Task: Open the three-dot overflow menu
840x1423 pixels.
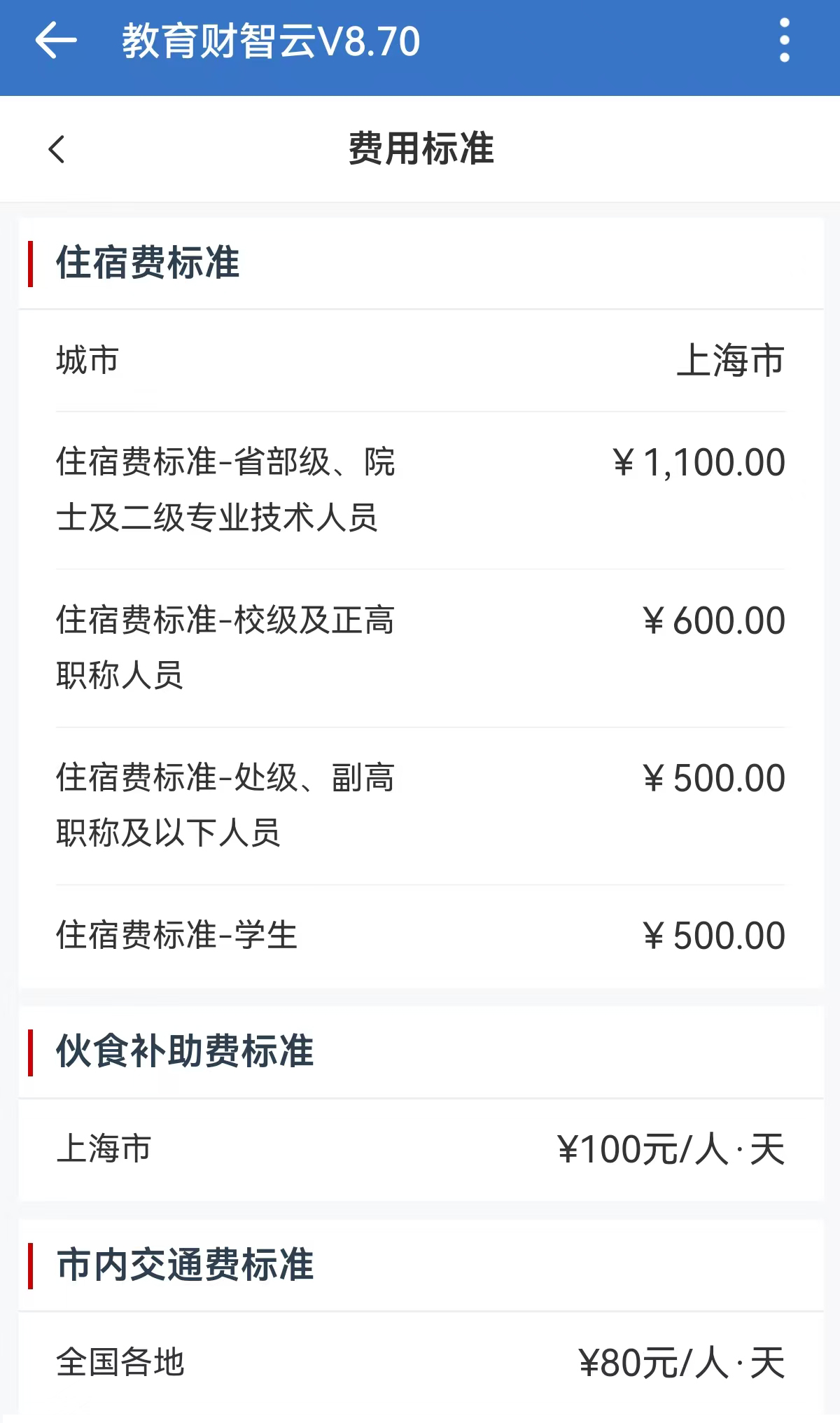Action: 784,41
